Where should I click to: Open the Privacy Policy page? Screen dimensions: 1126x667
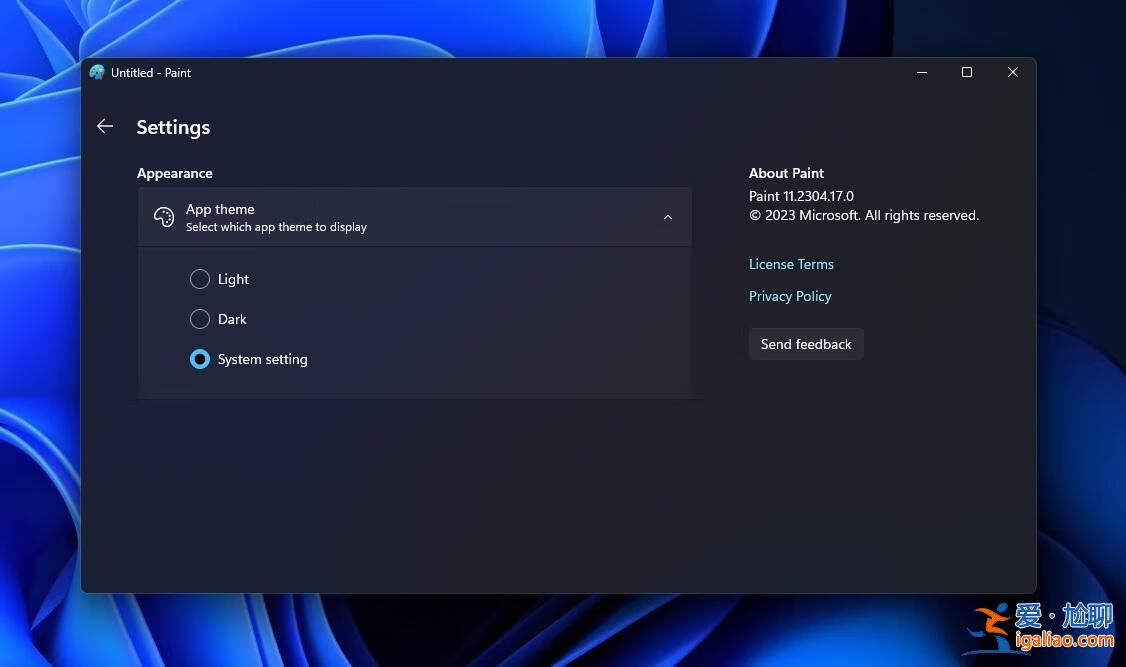click(x=790, y=296)
